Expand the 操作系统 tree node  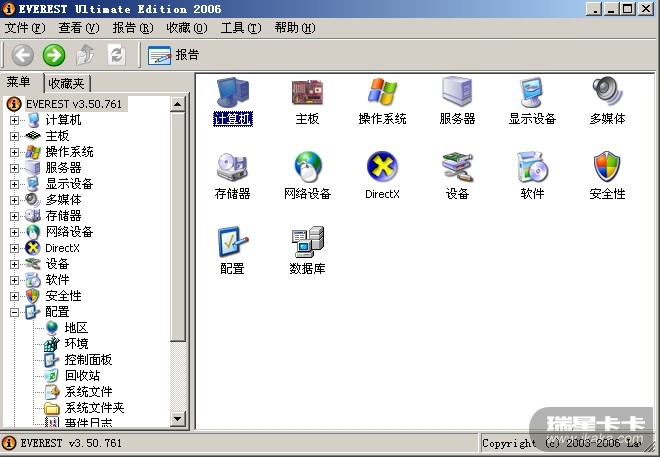tap(14, 152)
